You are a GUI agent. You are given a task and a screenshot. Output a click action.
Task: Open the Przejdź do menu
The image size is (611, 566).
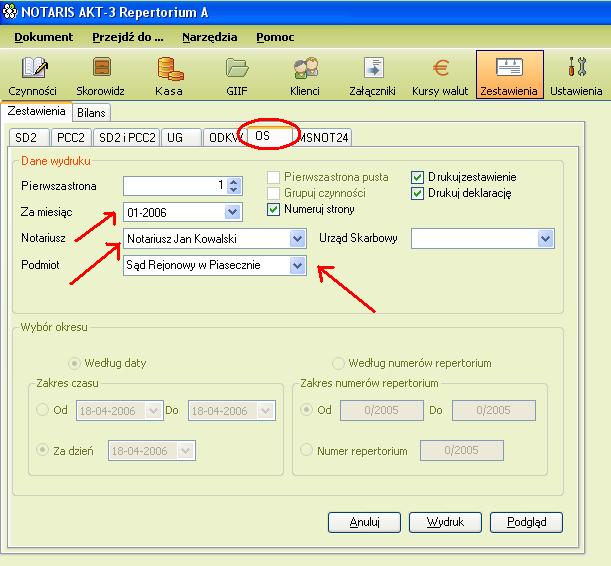(x=128, y=37)
